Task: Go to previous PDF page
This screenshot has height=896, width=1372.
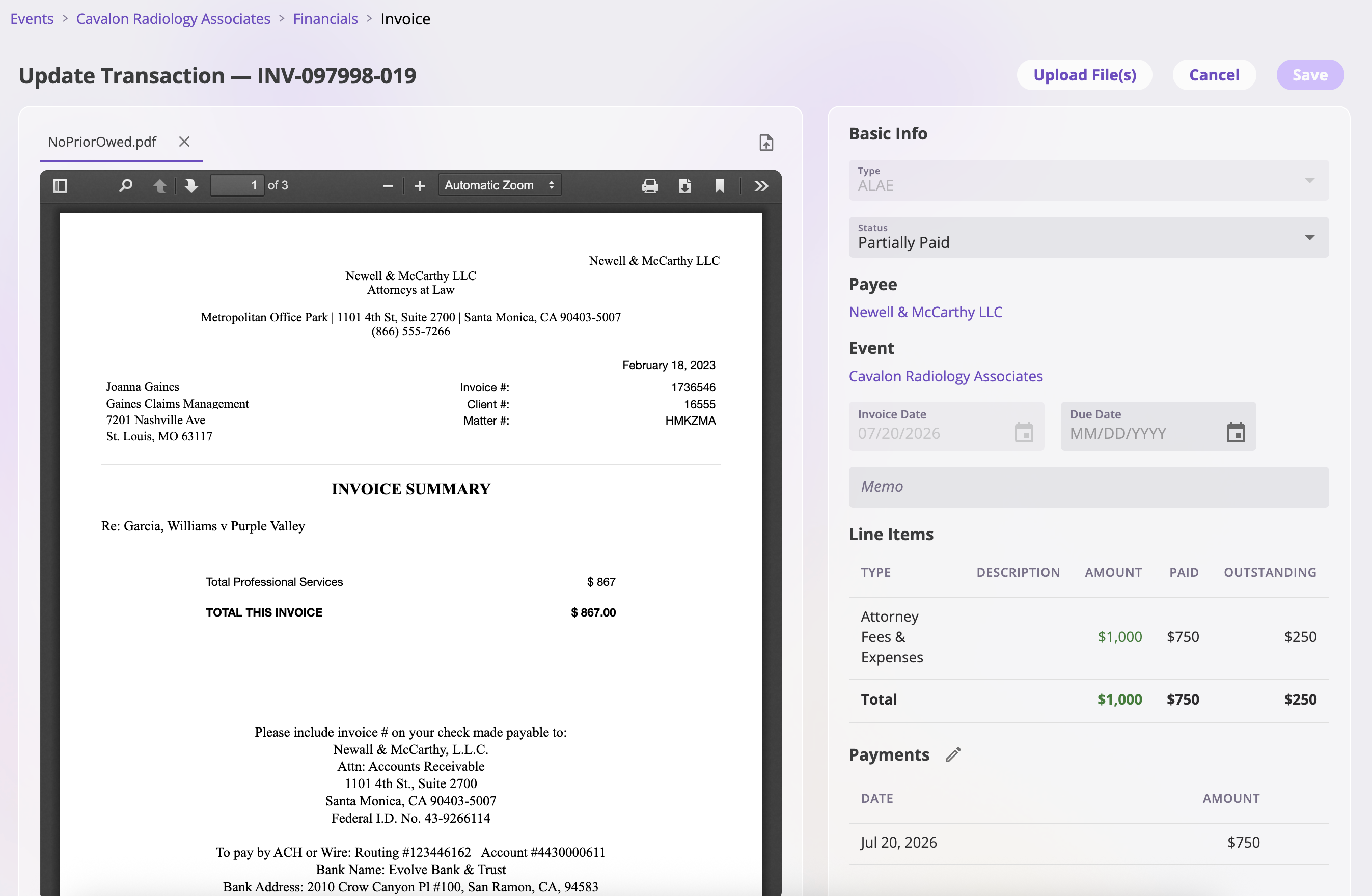Action: tap(160, 185)
